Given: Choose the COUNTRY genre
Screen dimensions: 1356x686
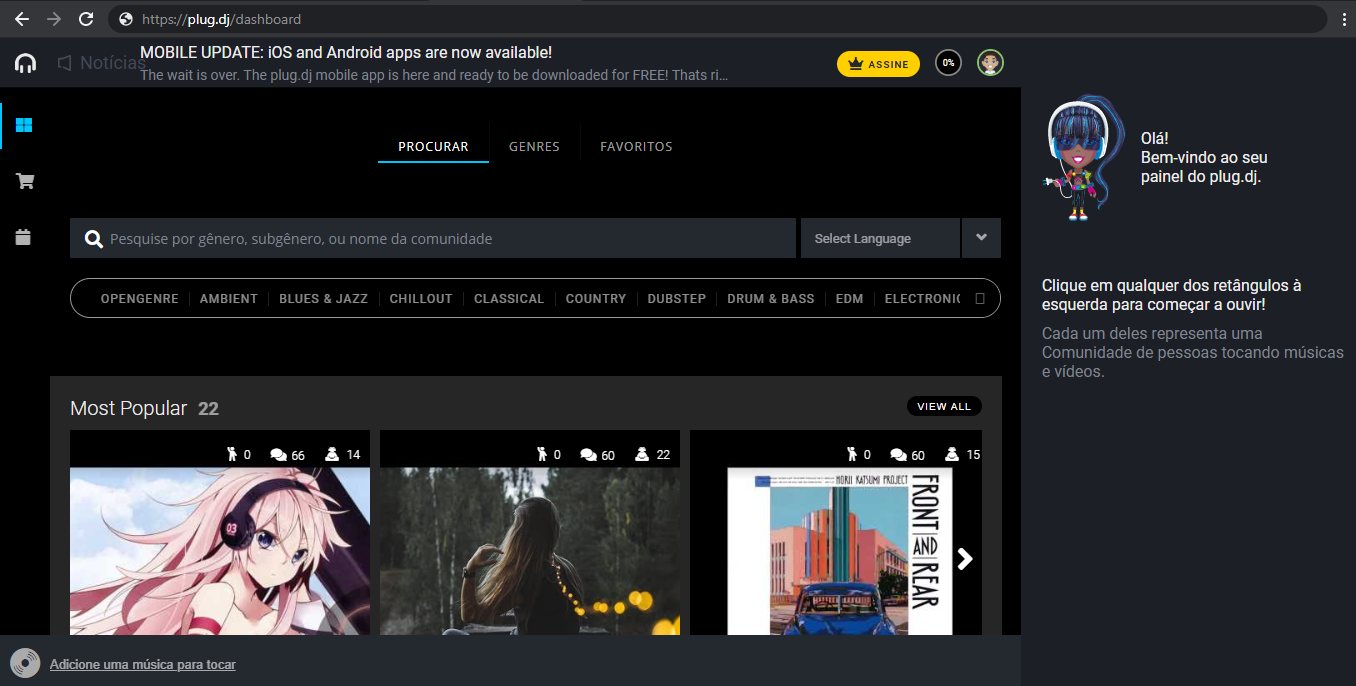Looking at the screenshot, I should click(596, 299).
